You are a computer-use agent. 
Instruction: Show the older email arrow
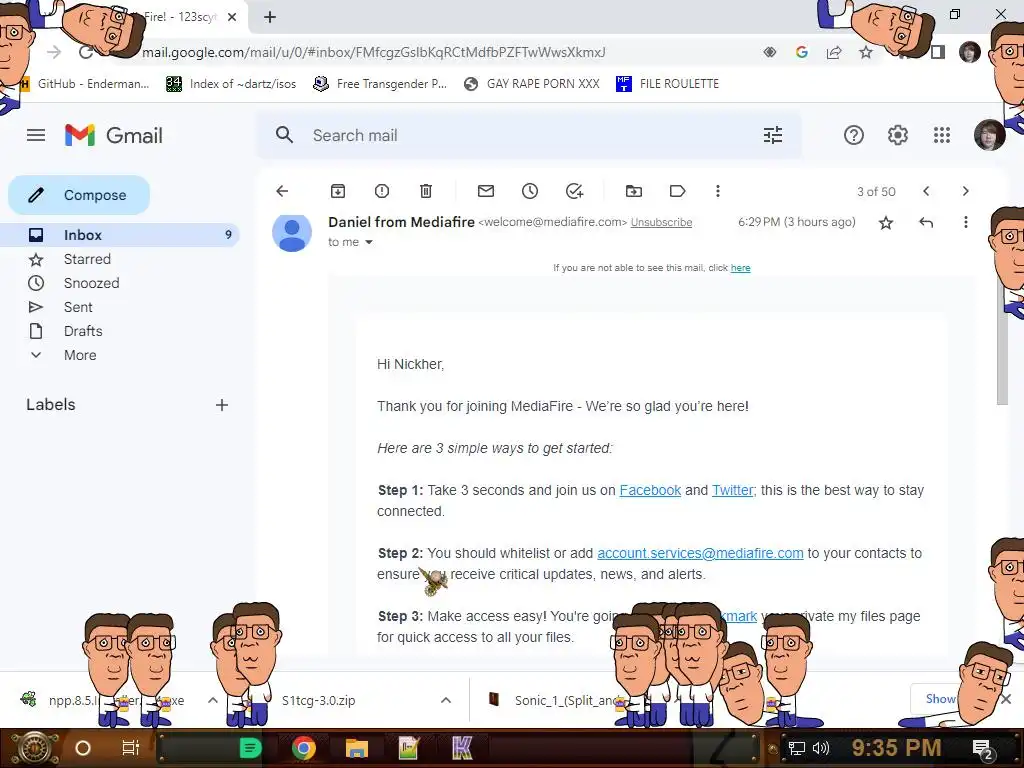tap(965, 191)
